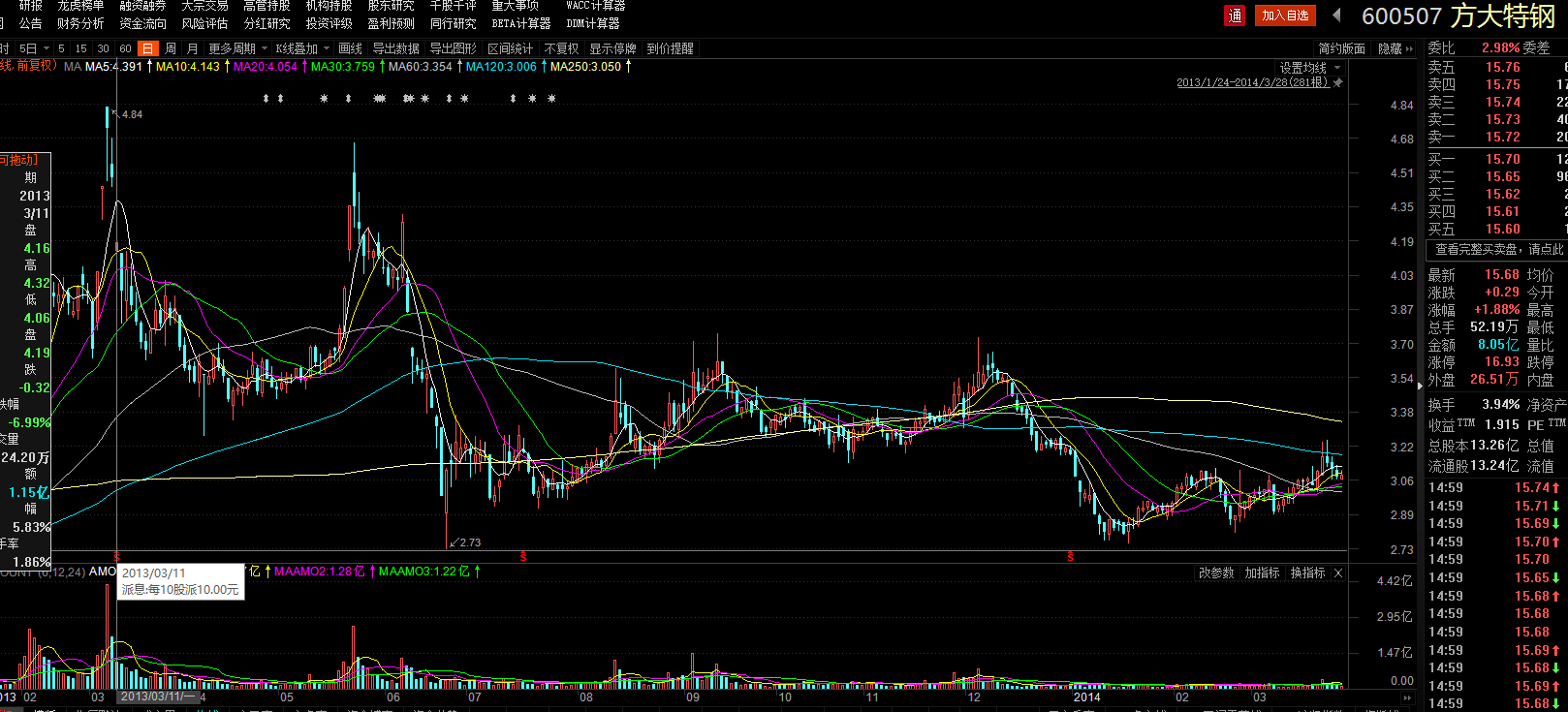Collapse the side panel with 隐藏
Screen dimensions: 1568x712
(1396, 48)
